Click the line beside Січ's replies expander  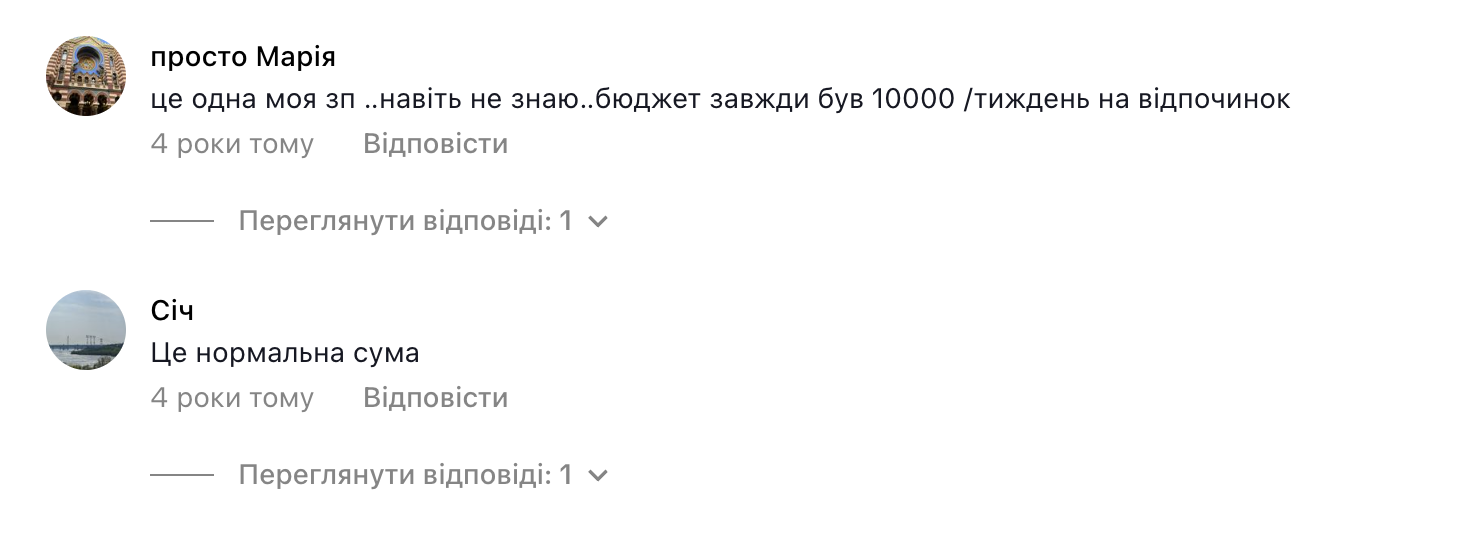(182, 475)
